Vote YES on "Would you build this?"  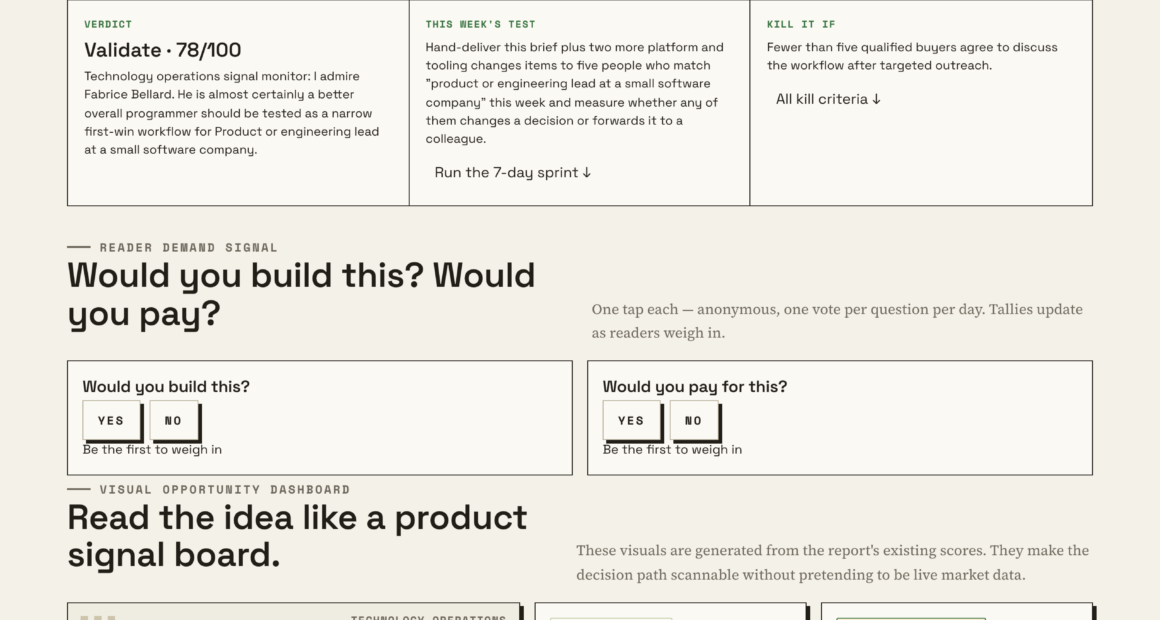(111, 420)
